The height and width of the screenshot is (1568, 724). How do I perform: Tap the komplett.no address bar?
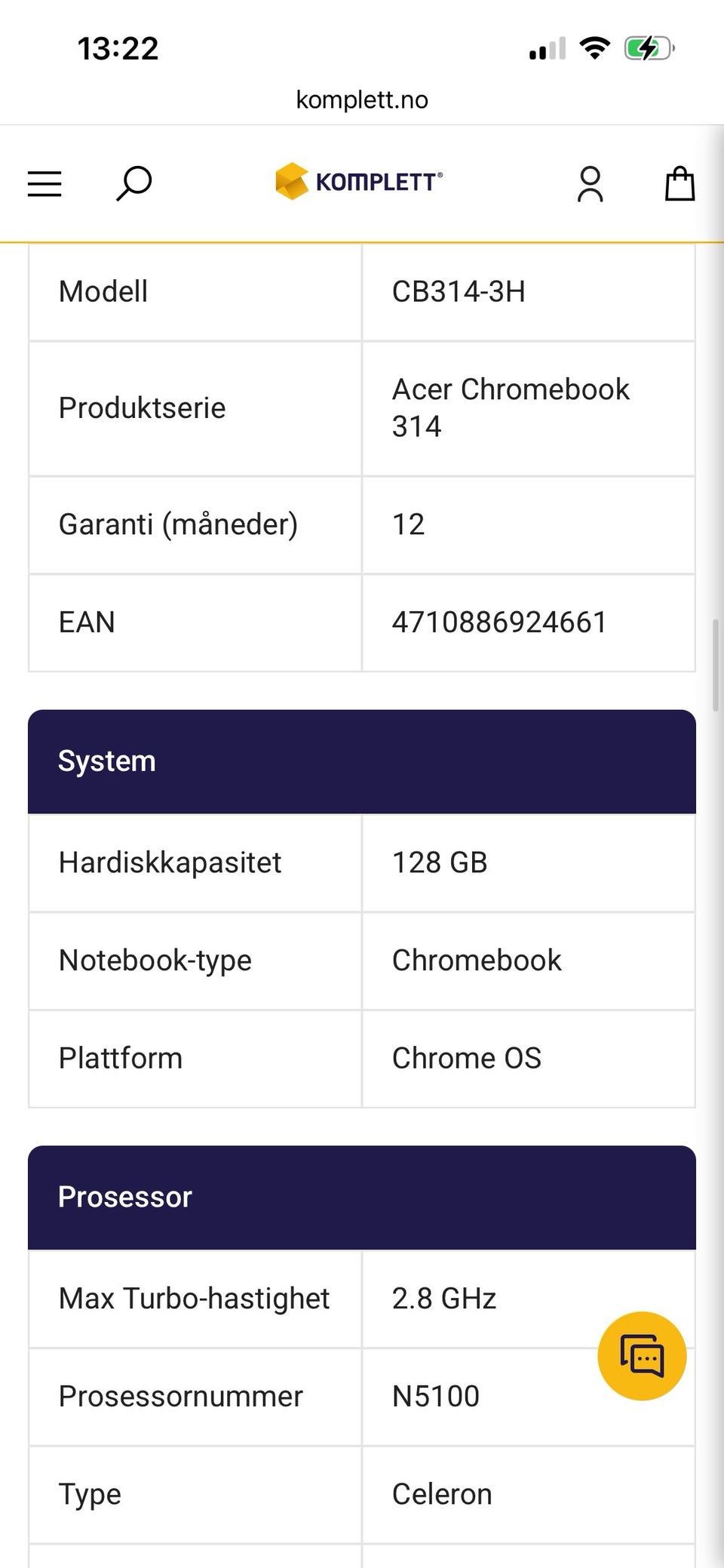click(362, 100)
